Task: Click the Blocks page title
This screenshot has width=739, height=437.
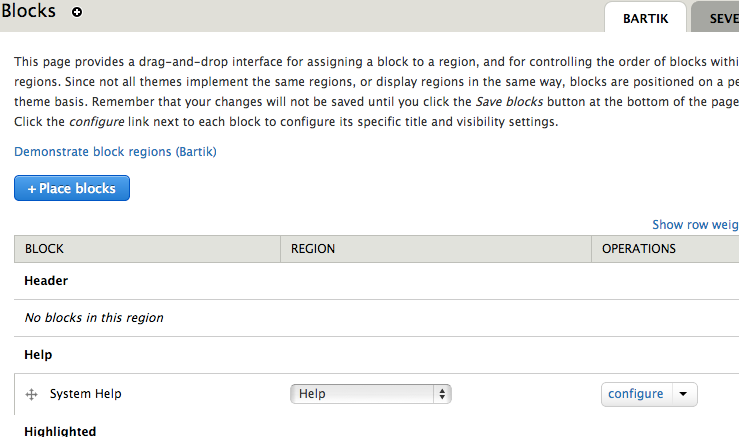Action: click(29, 12)
